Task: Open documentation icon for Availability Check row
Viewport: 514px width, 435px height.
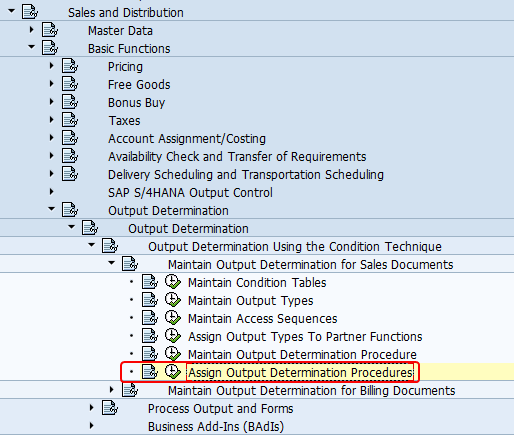Action: [x=70, y=156]
